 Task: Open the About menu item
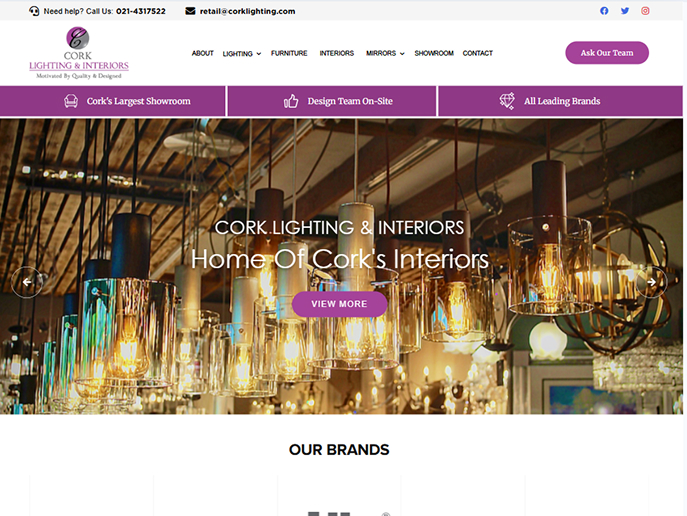pyautogui.click(x=202, y=53)
